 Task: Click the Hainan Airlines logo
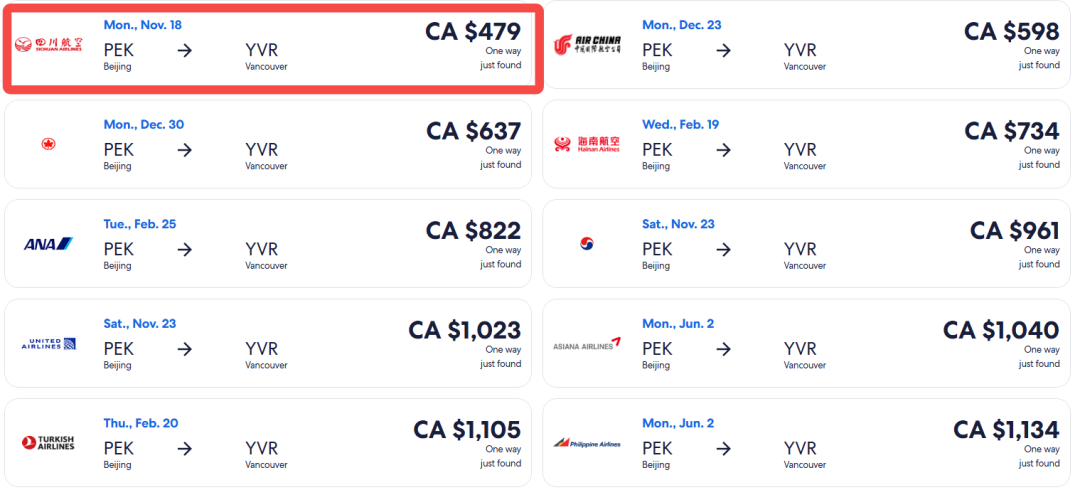587,144
